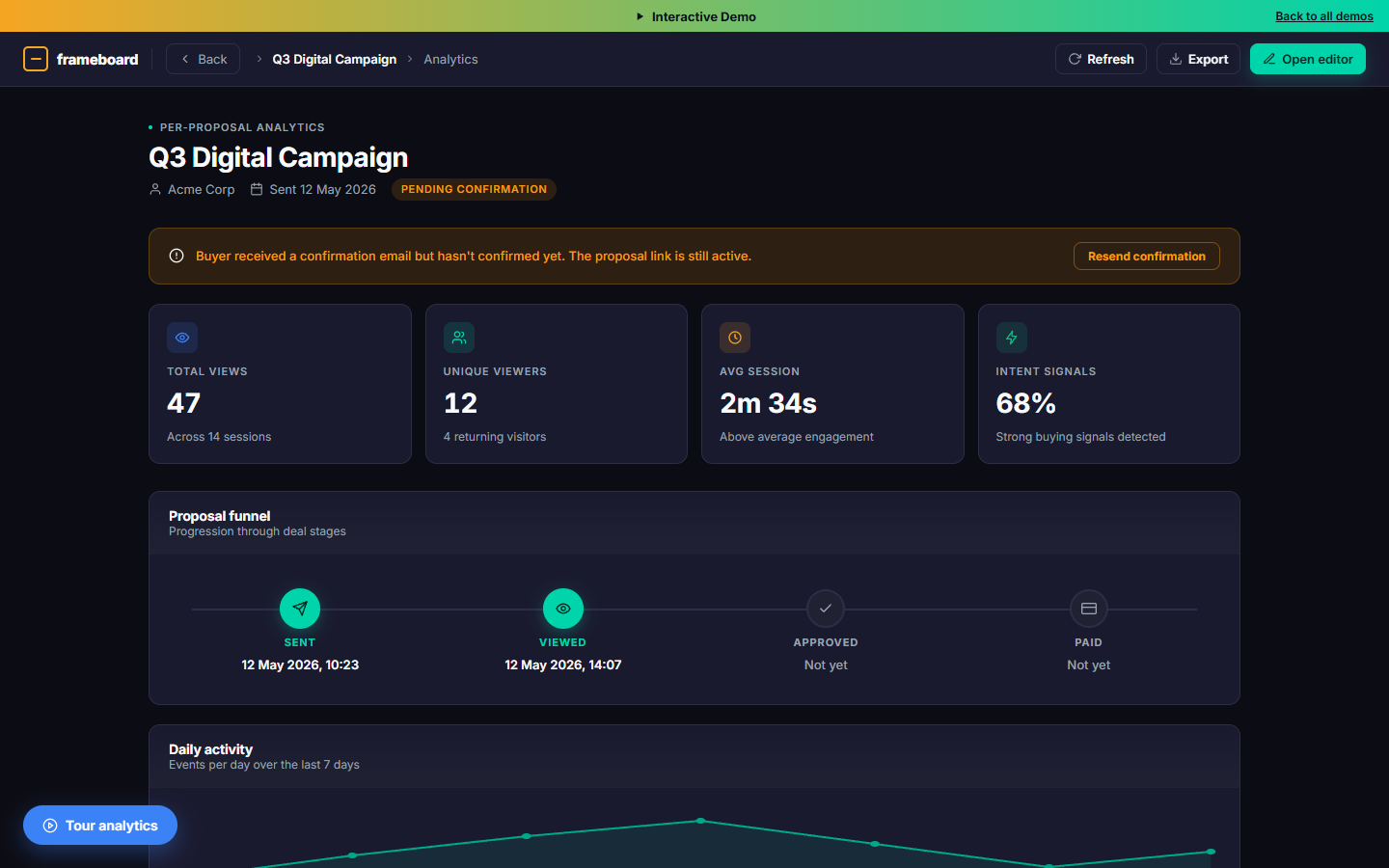Screen dimensions: 1389x868
Task: Select the Analytics breadcrumb item
Action: tap(450, 59)
